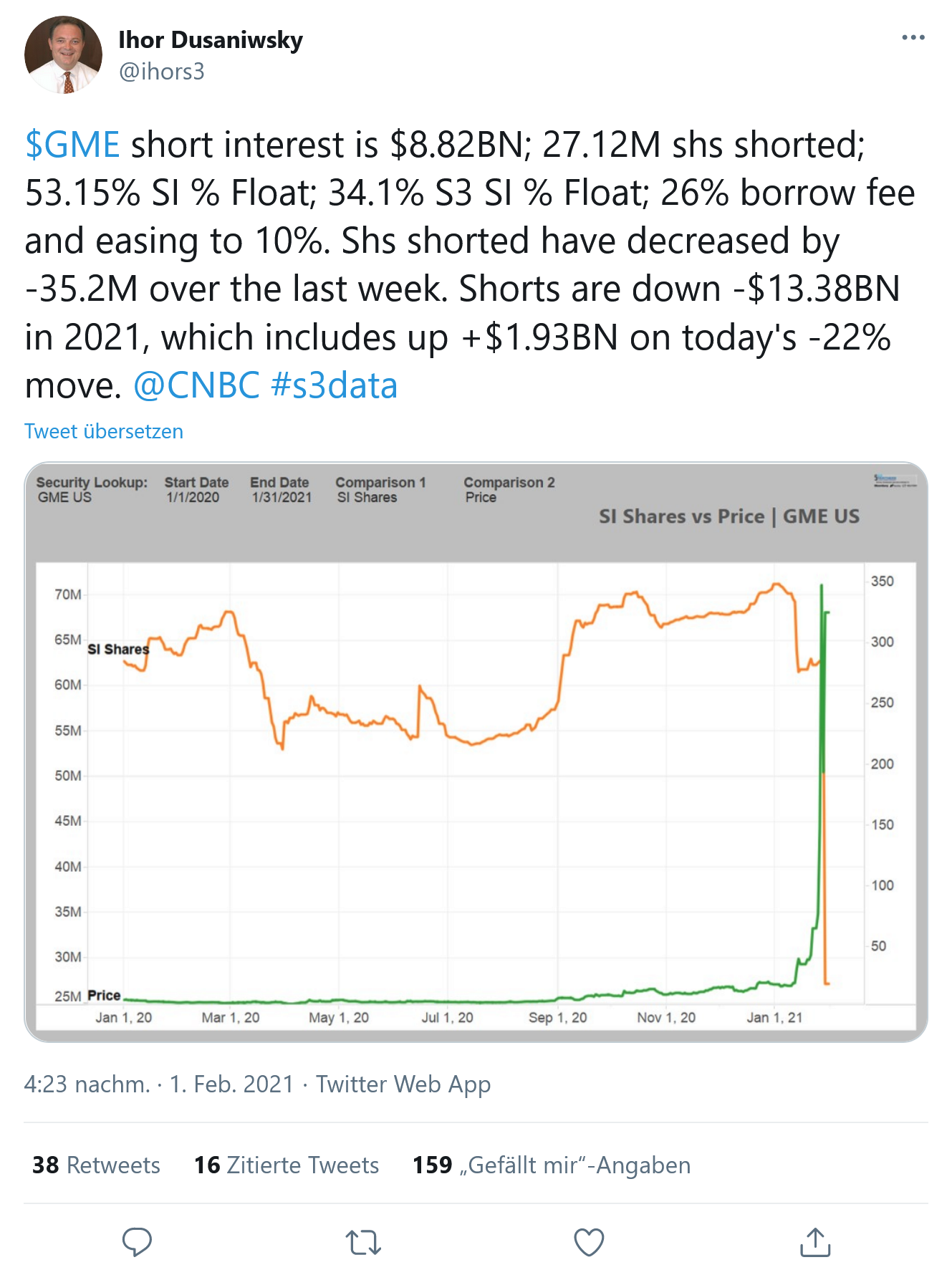952x1280 pixels.
Task: Click 'Tweet übersetzen' translate link
Action: [x=104, y=431]
